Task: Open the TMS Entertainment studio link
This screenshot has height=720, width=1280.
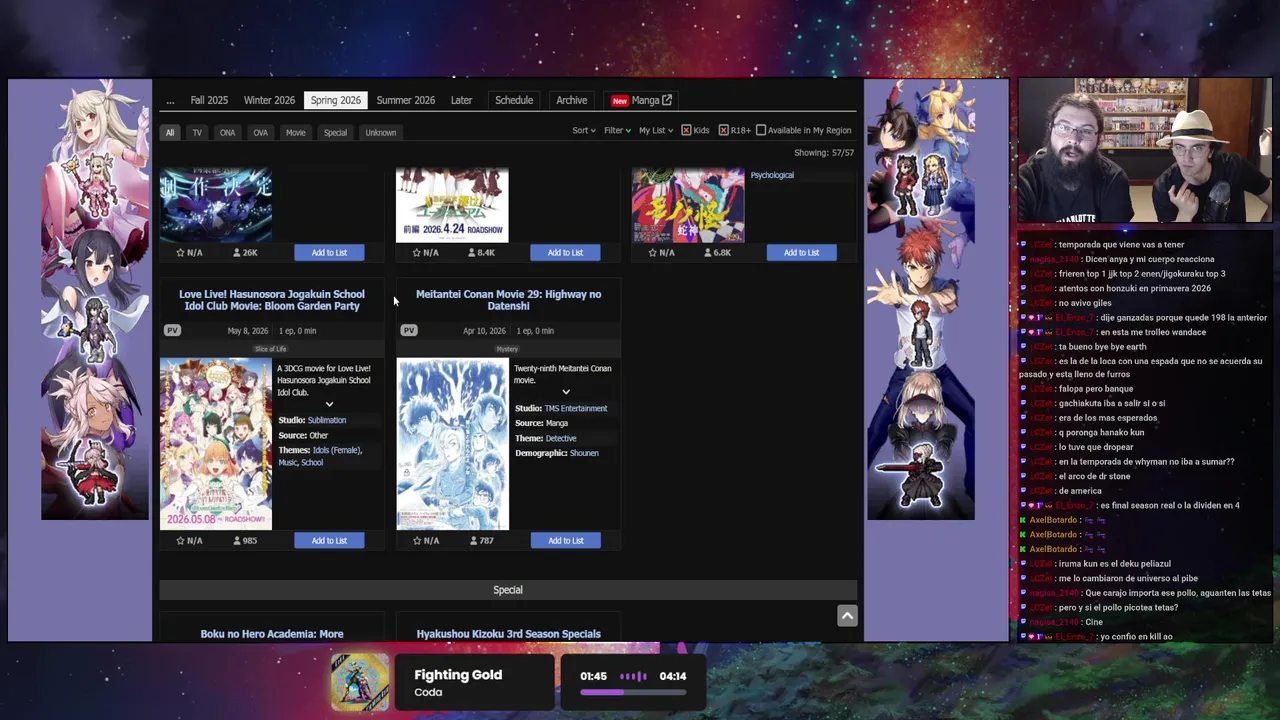Action: (576, 408)
